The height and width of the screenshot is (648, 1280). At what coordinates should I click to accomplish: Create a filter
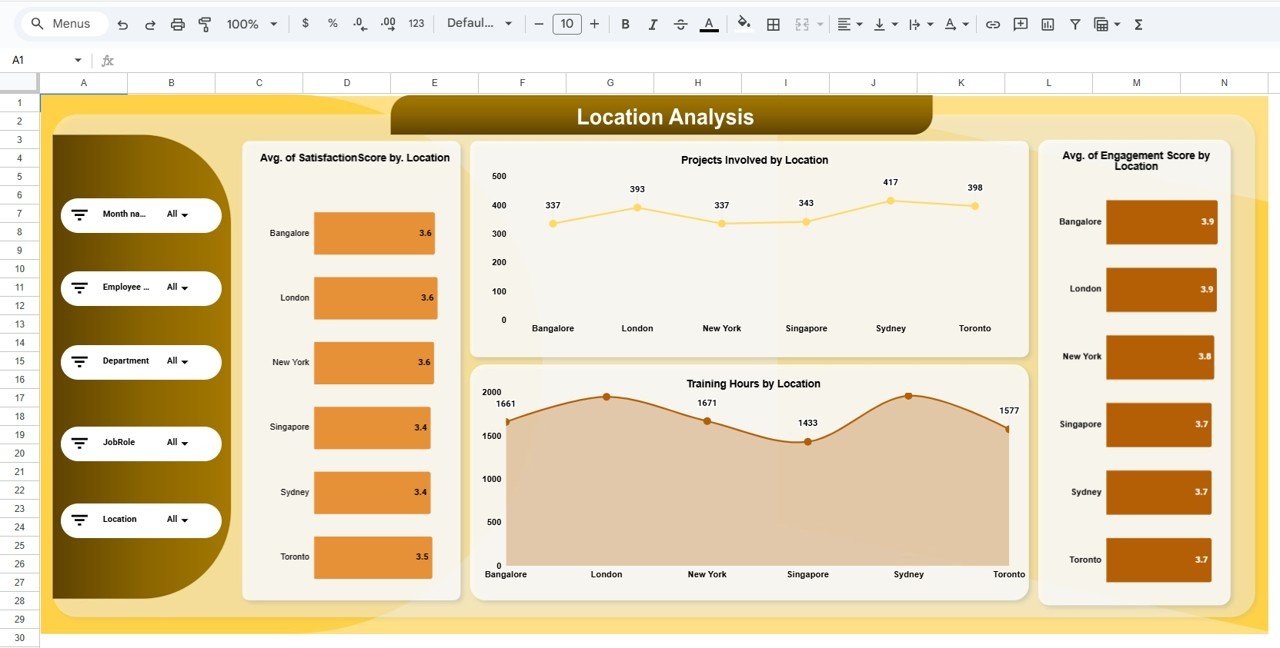1074,23
